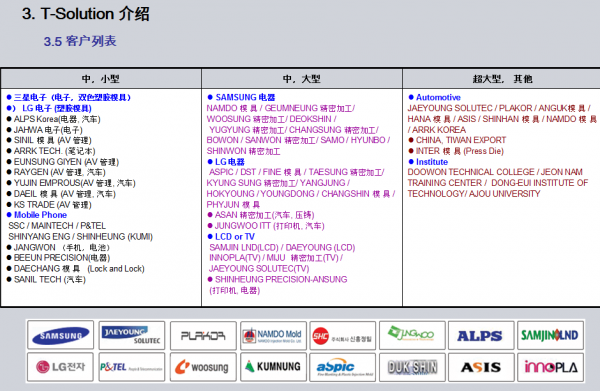Viewport: 600px width, 391px height.
Task: Click the 'SAMSUNG 电器' heading
Action: tap(241, 97)
